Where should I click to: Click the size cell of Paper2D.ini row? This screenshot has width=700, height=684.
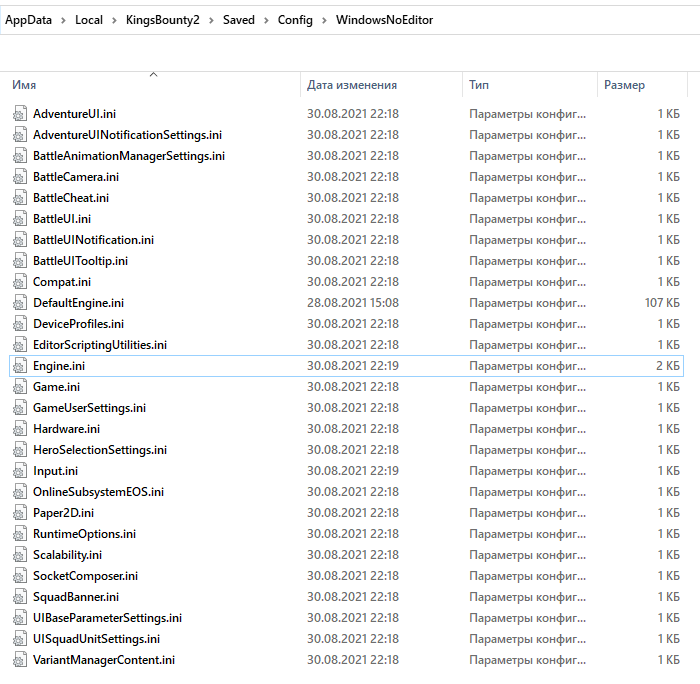[x=668, y=513]
